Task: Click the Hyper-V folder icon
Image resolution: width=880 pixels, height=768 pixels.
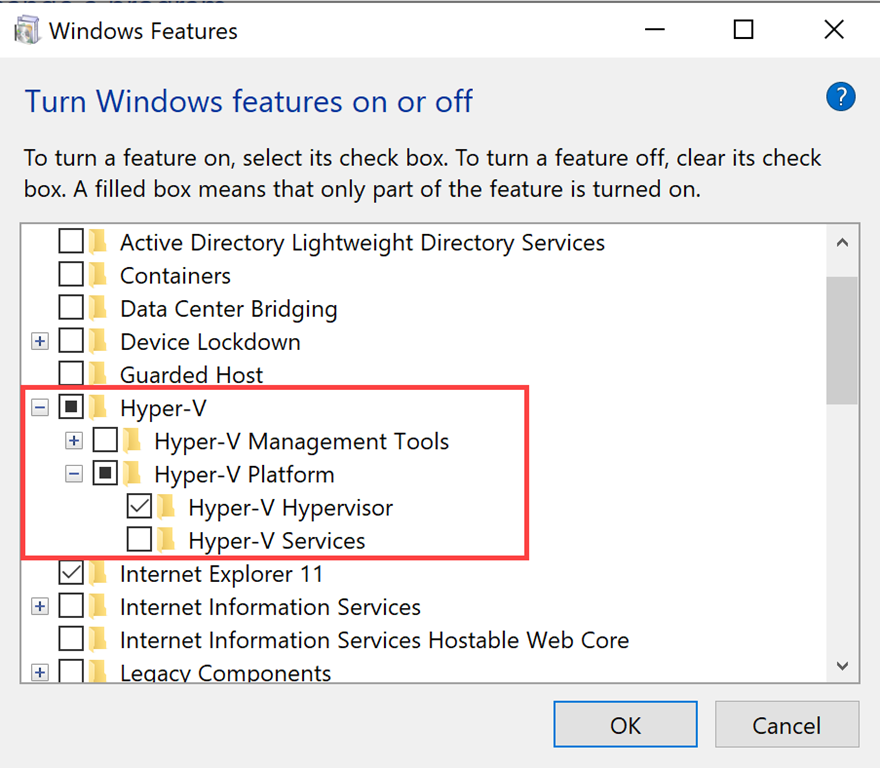Action: pos(98,408)
